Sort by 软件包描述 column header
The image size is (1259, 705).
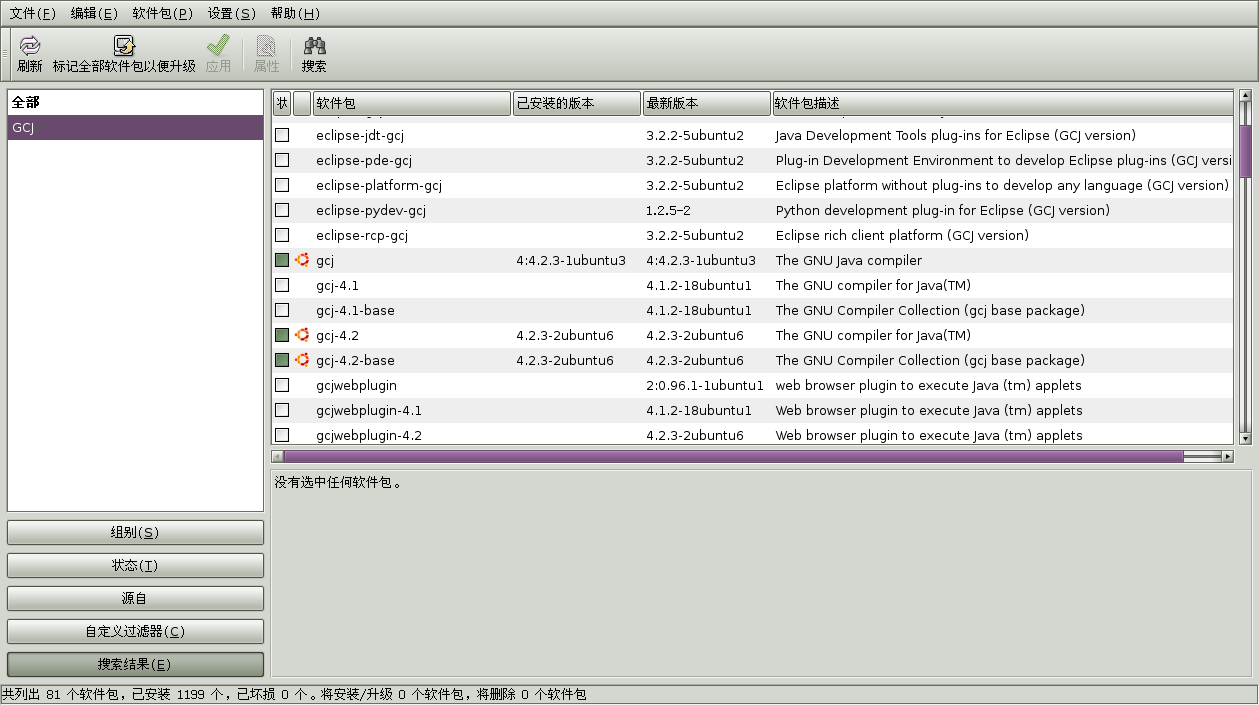coord(1003,103)
